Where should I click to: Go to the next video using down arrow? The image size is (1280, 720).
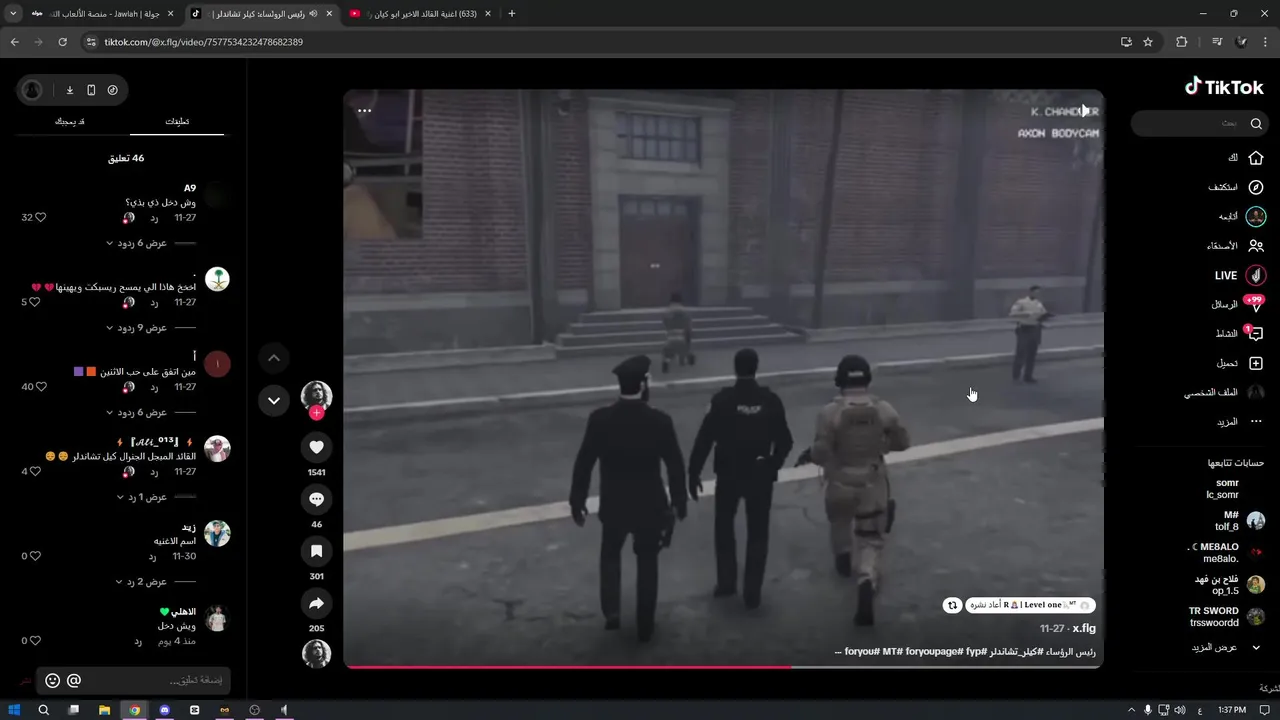[x=274, y=401]
